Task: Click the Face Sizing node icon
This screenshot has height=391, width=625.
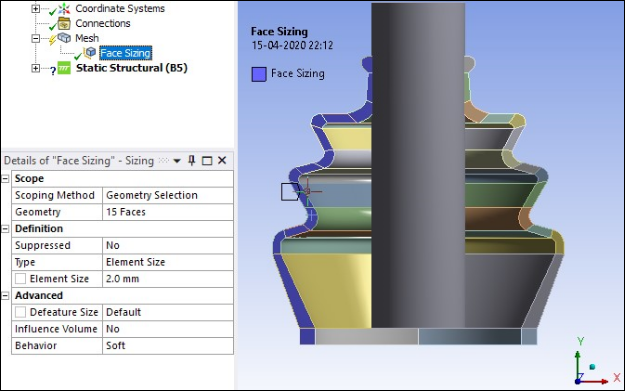Action: [91, 53]
